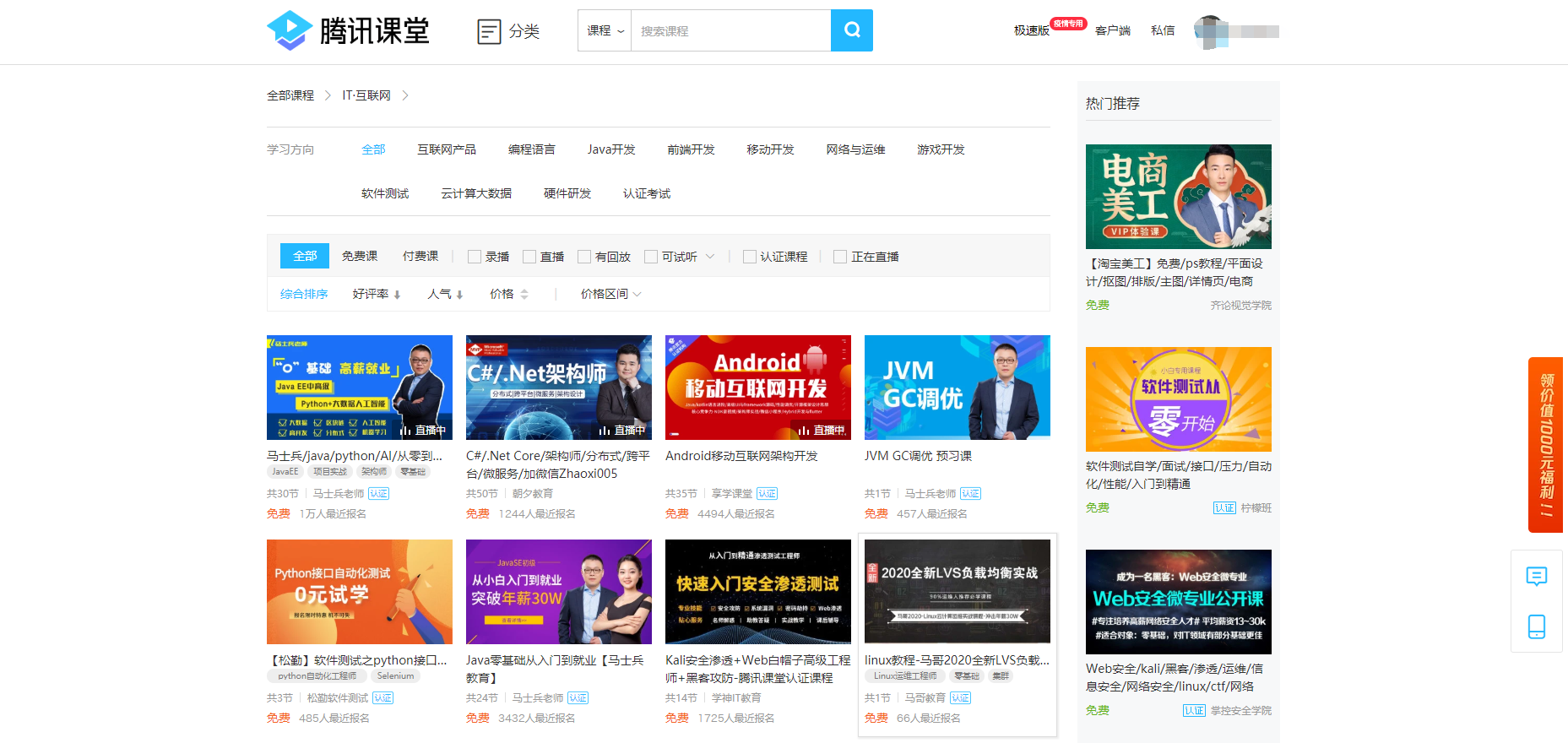Select 云计算大数据 learning direction
Image resolution: width=1568 pixels, height=743 pixels.
(476, 193)
